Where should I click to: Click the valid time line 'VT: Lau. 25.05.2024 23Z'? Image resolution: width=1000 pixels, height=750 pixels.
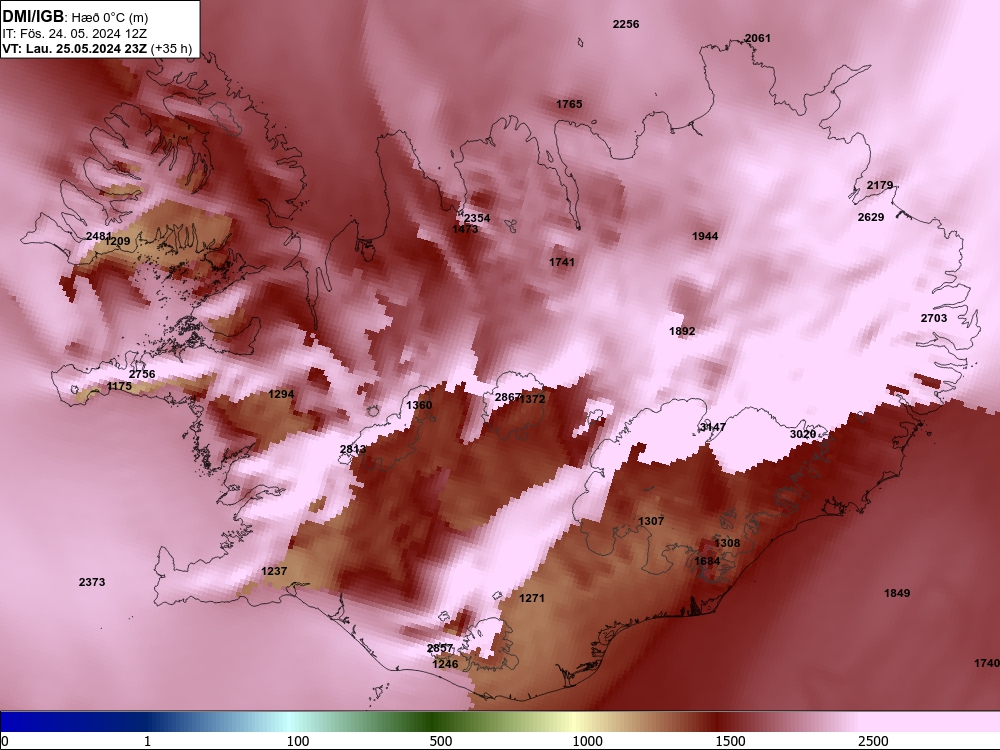[x=75, y=48]
